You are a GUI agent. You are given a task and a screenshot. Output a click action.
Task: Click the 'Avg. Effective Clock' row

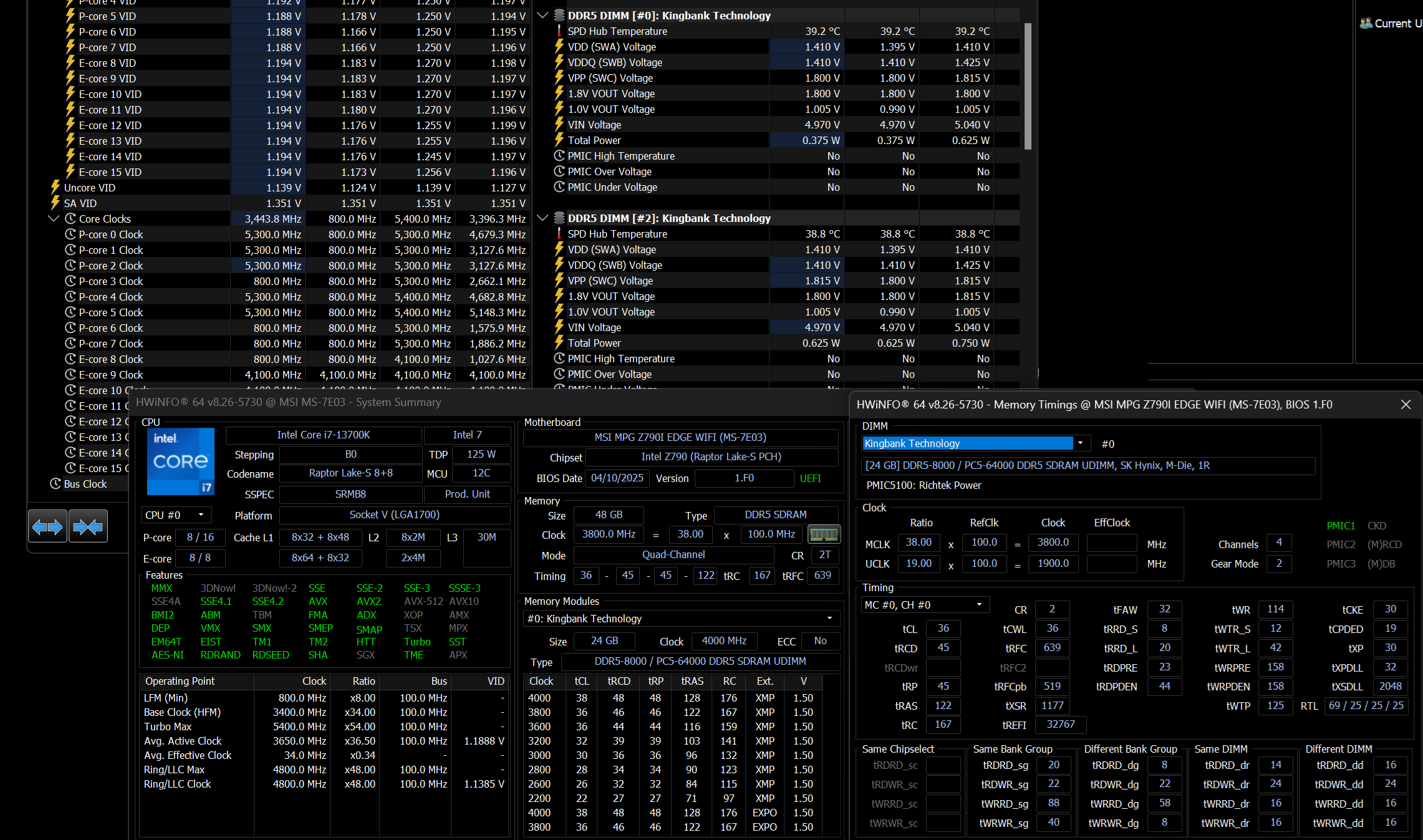(324, 755)
